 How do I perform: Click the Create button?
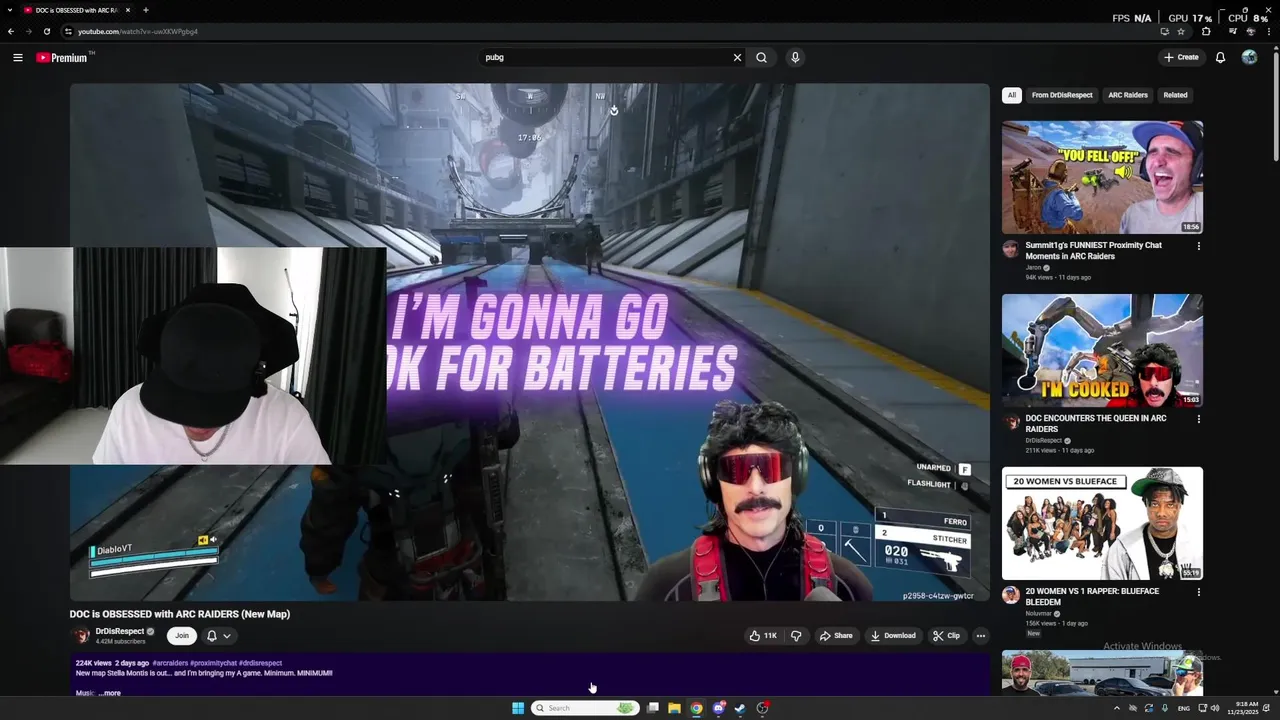tap(1181, 57)
